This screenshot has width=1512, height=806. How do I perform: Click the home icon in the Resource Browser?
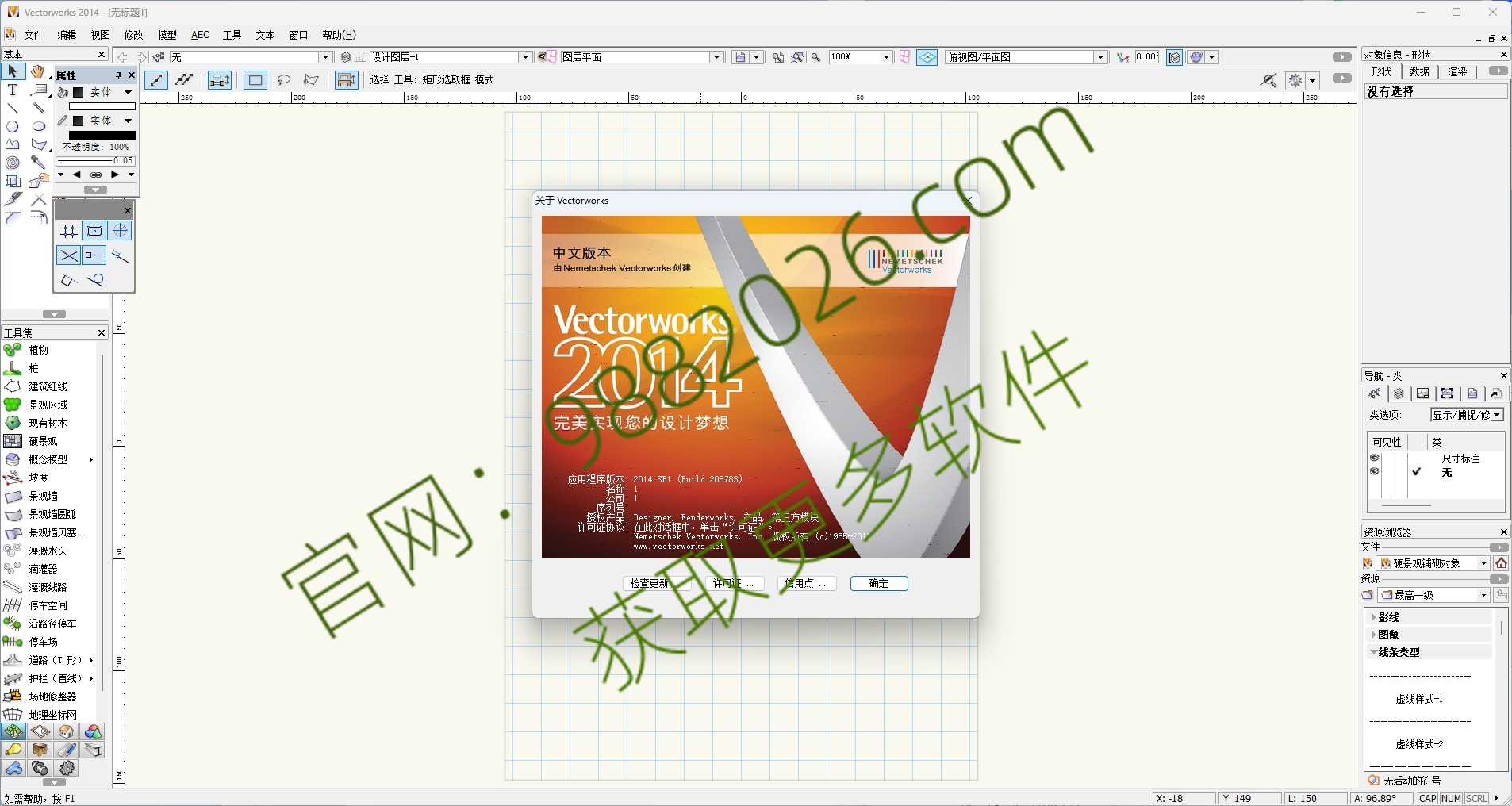[1501, 563]
